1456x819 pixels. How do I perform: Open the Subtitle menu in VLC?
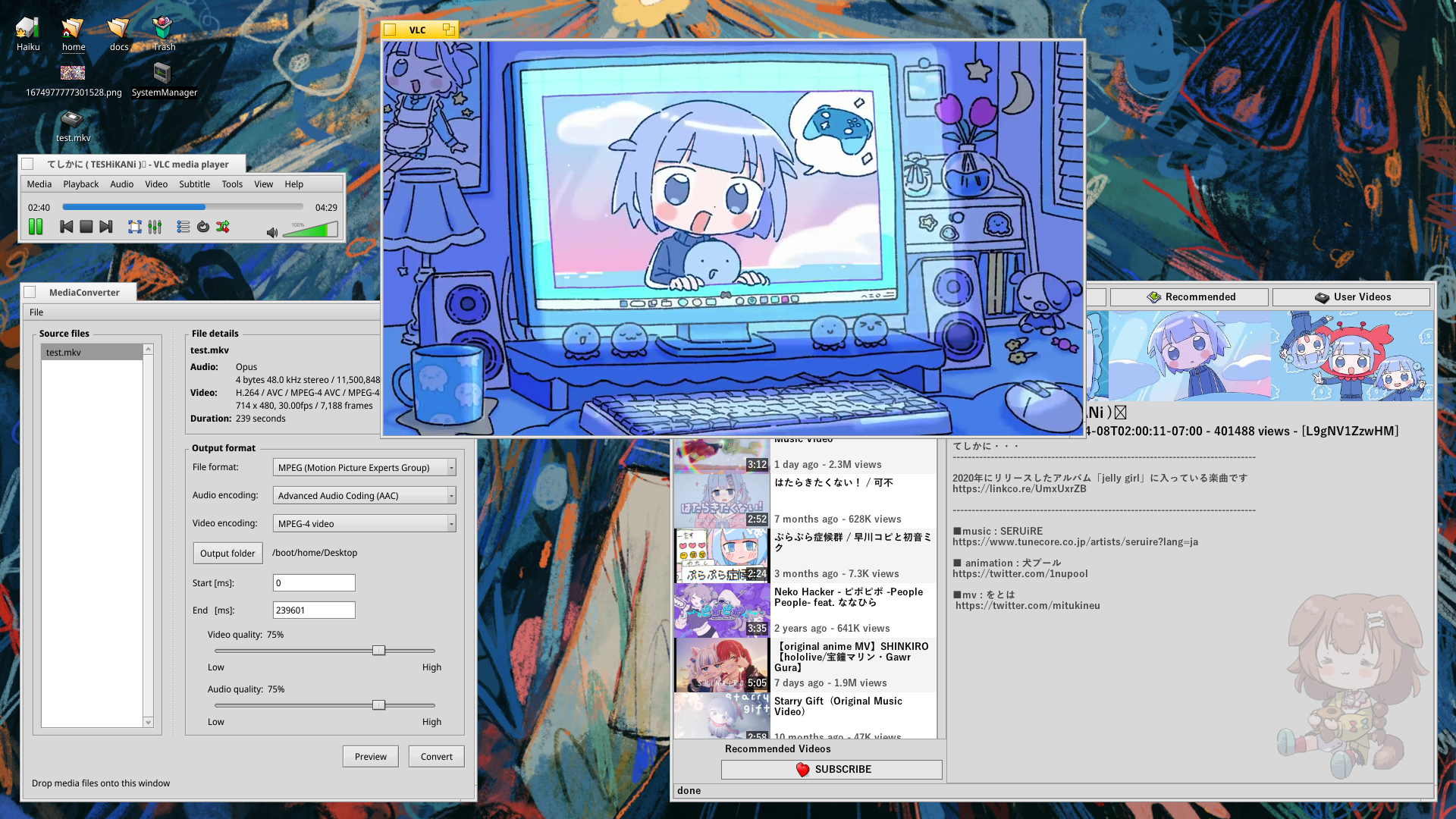coord(194,184)
